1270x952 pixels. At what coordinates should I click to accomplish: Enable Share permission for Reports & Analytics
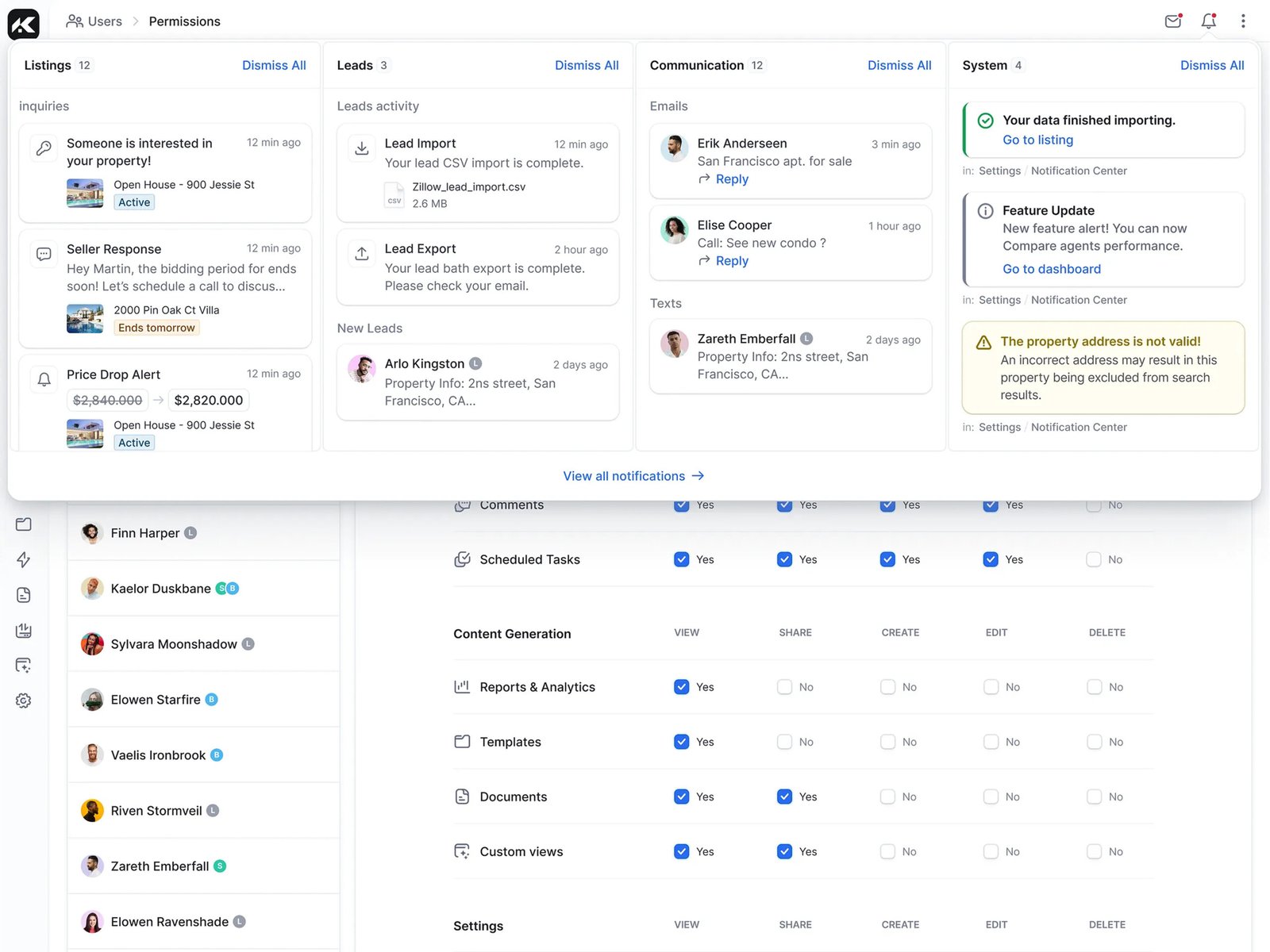[x=784, y=687]
